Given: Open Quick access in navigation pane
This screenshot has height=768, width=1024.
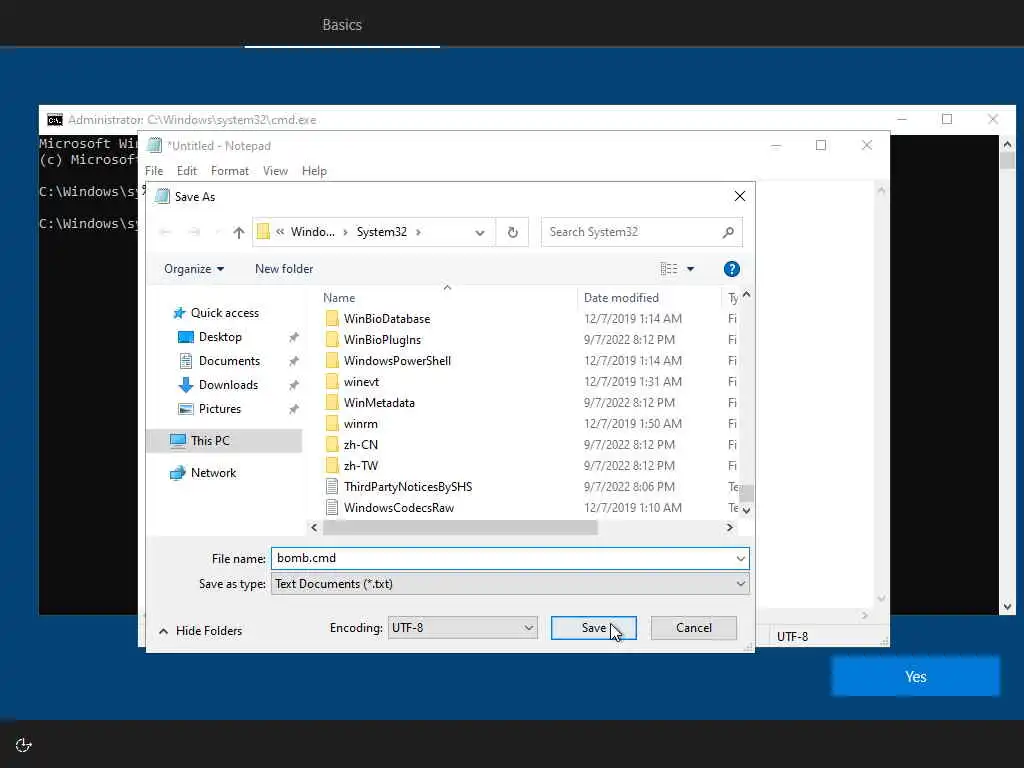Looking at the screenshot, I should [225, 313].
